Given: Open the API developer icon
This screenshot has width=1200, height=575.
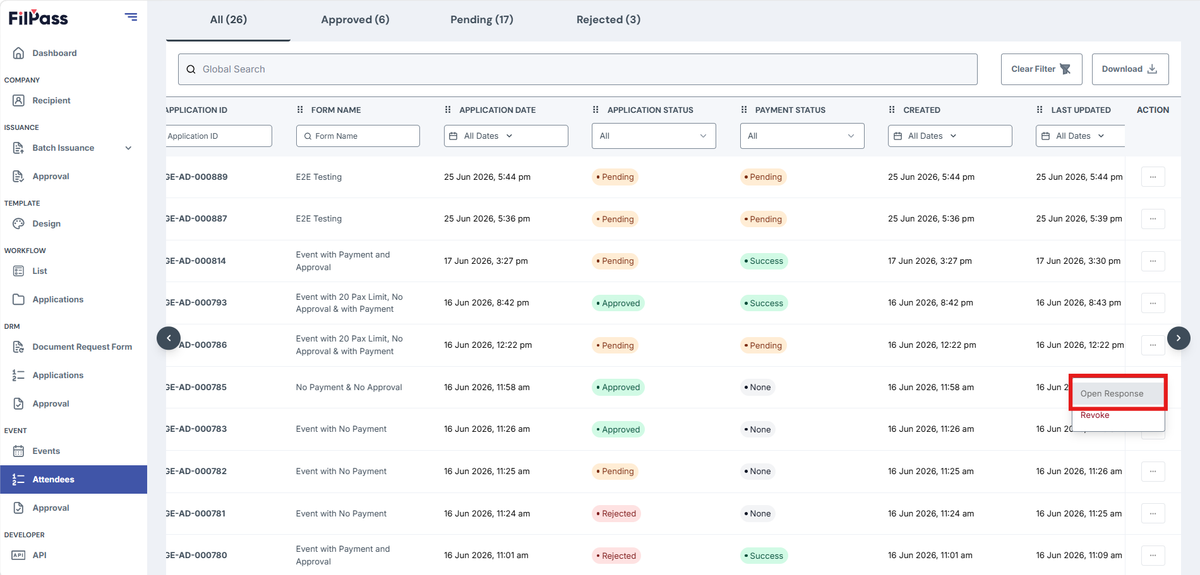Looking at the screenshot, I should [x=18, y=555].
